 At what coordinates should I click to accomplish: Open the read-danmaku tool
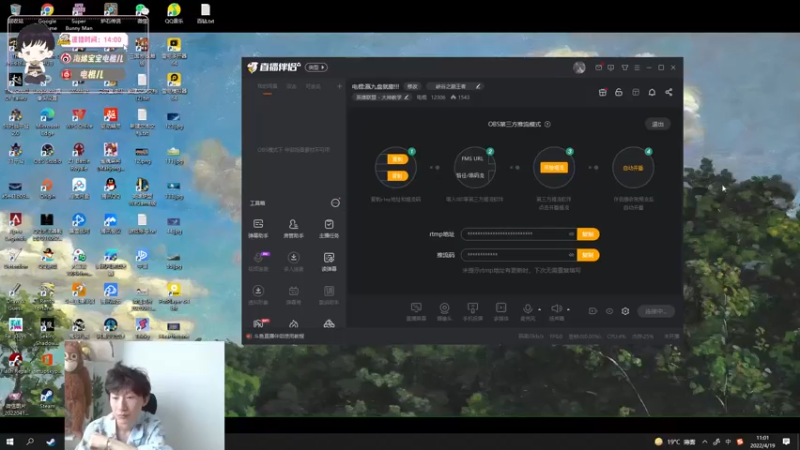click(x=329, y=262)
